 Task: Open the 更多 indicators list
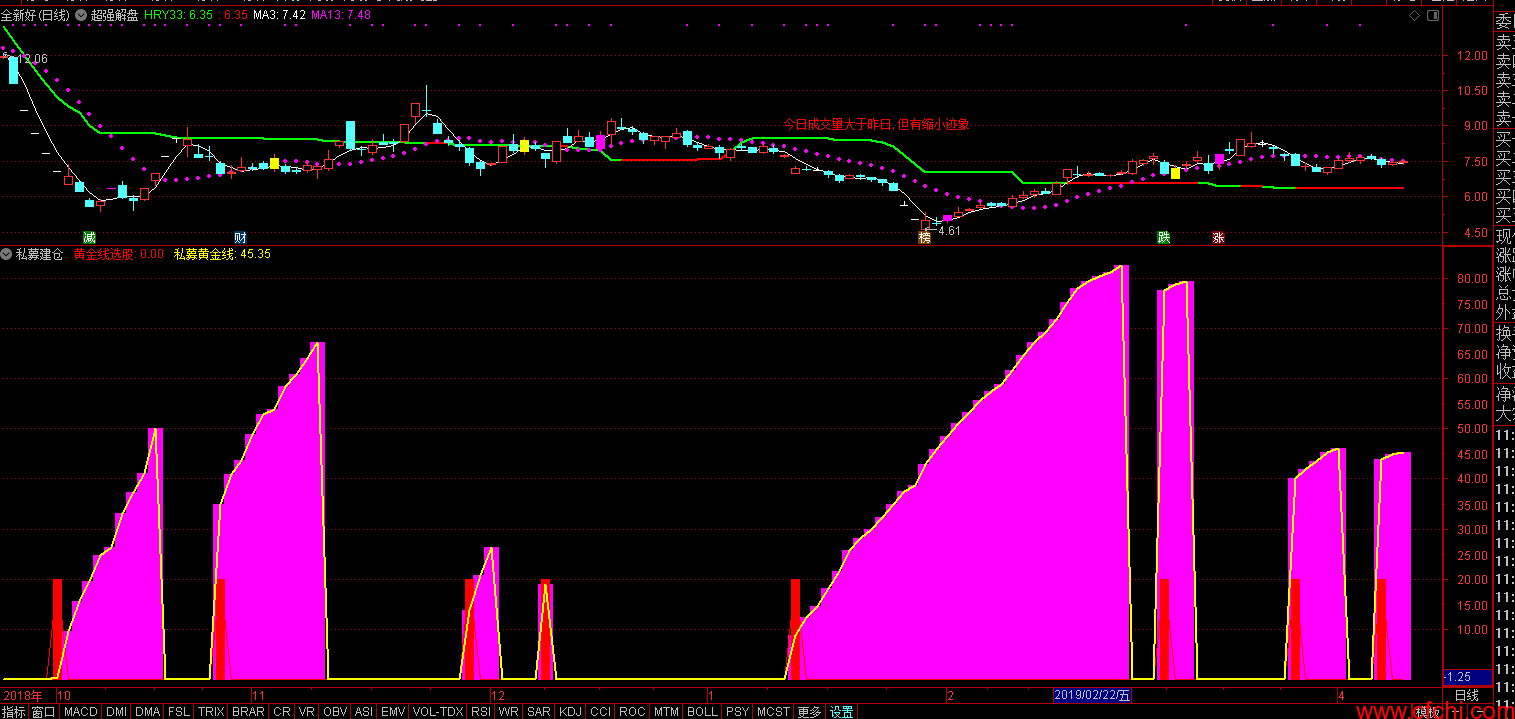[809, 712]
